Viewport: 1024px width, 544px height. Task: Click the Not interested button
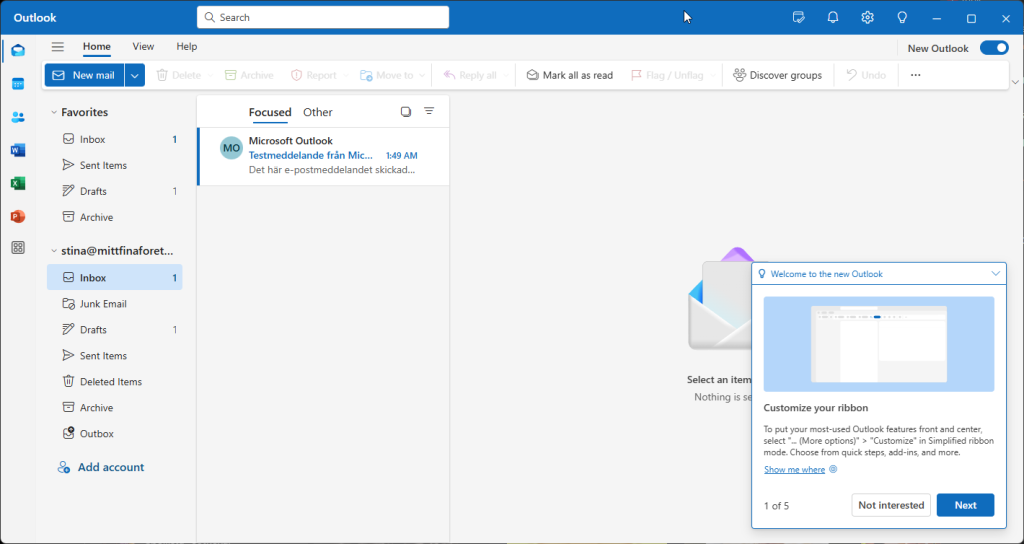point(891,505)
